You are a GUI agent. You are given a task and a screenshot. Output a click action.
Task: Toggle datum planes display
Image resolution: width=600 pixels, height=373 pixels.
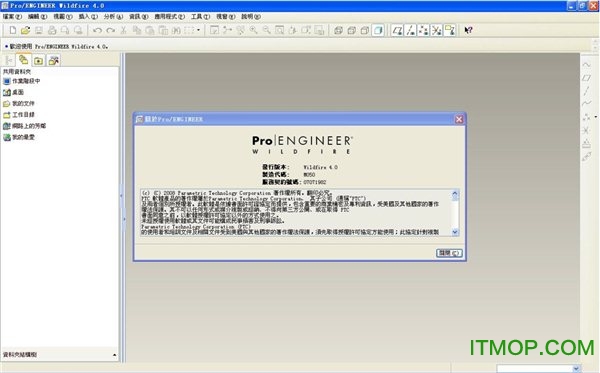click(x=397, y=30)
